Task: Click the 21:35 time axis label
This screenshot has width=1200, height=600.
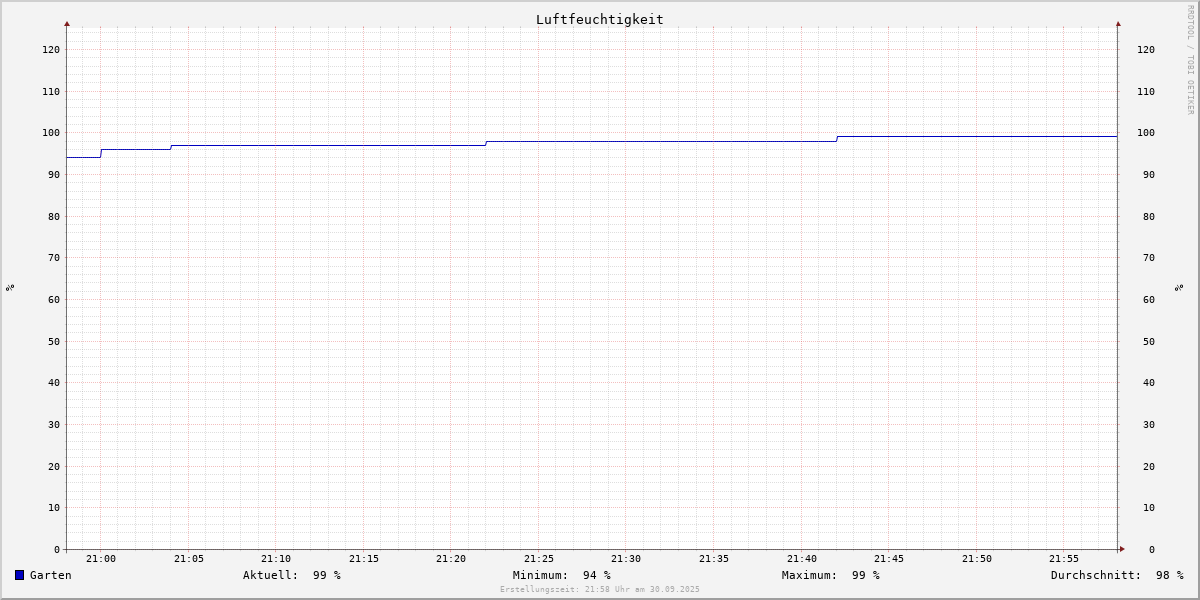Action: 714,559
